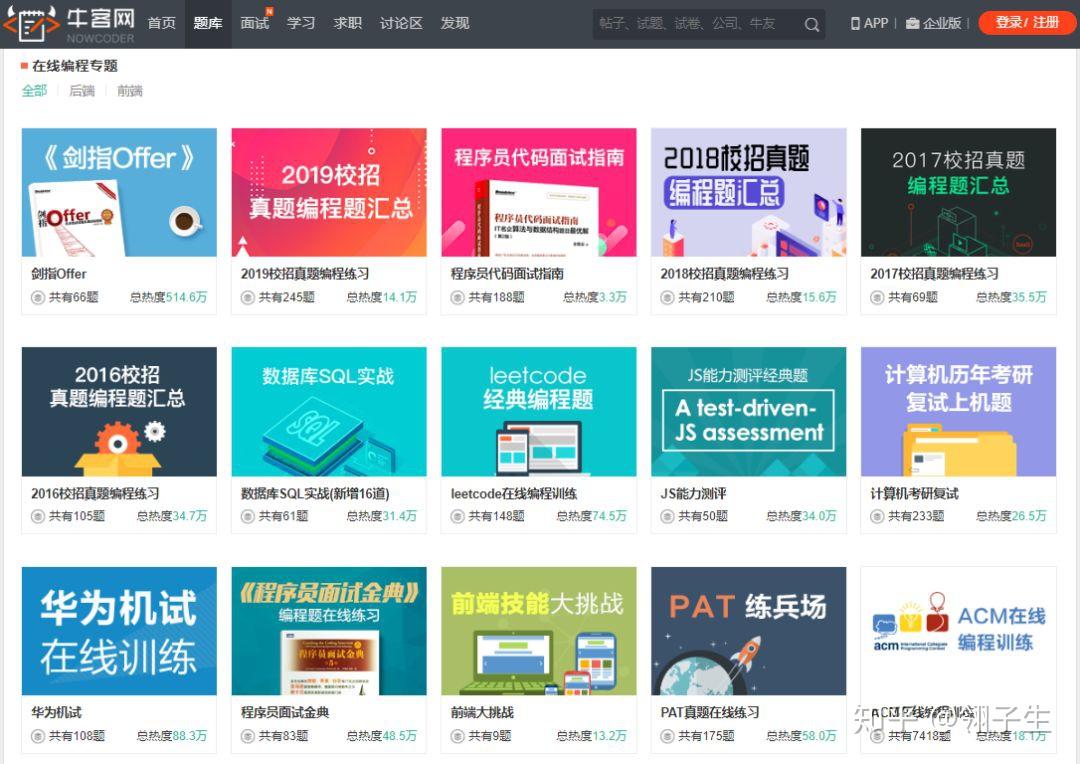Screen dimensions: 1080x764
Task: Open the JS assessment cover image
Action: pyautogui.click(x=749, y=412)
